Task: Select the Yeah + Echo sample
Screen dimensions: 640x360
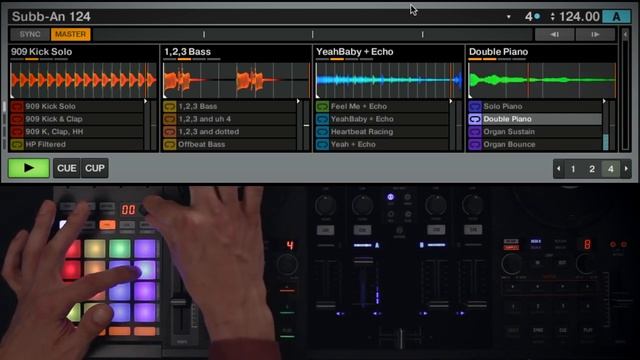Action: (x=389, y=144)
